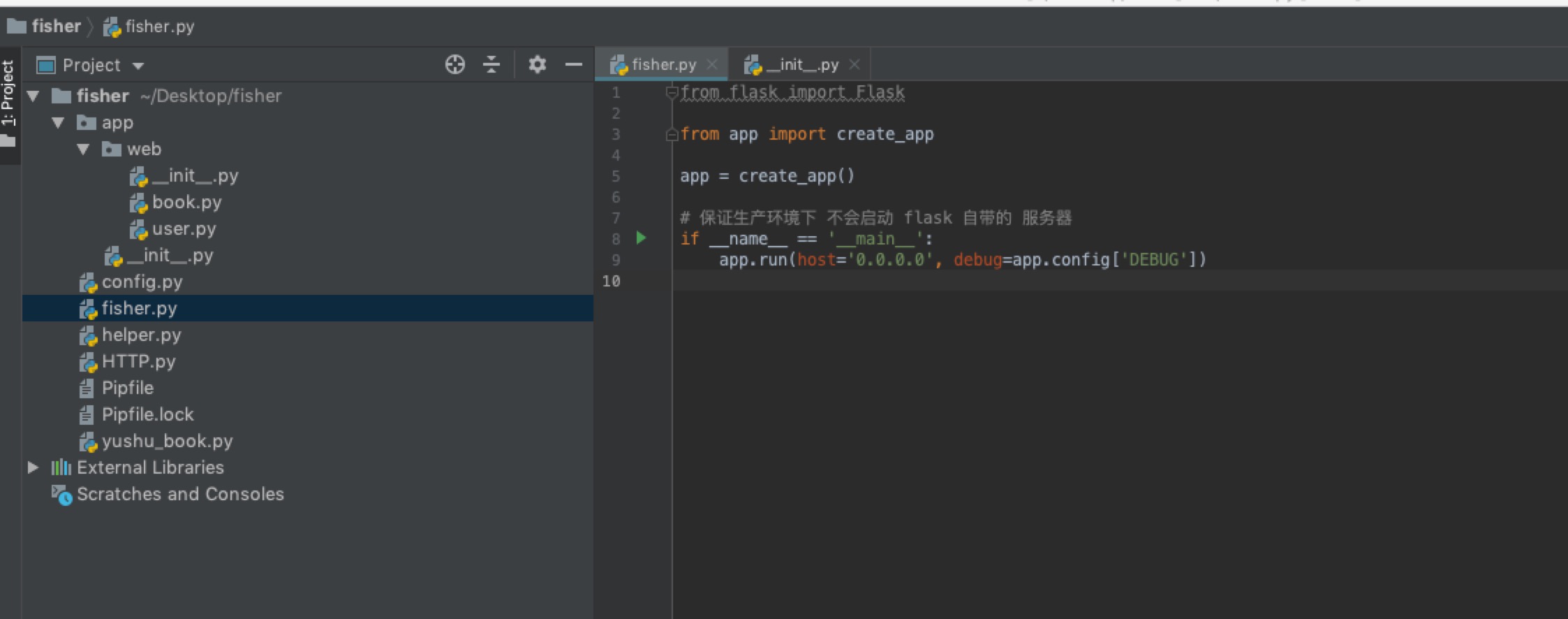
Task: Click the Chinese comment on line 7
Action: point(875,218)
